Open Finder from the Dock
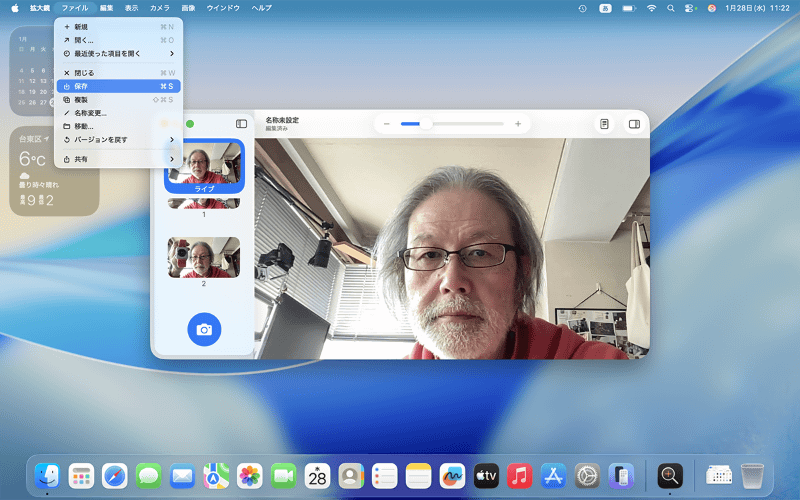800x500 pixels. [x=47, y=477]
